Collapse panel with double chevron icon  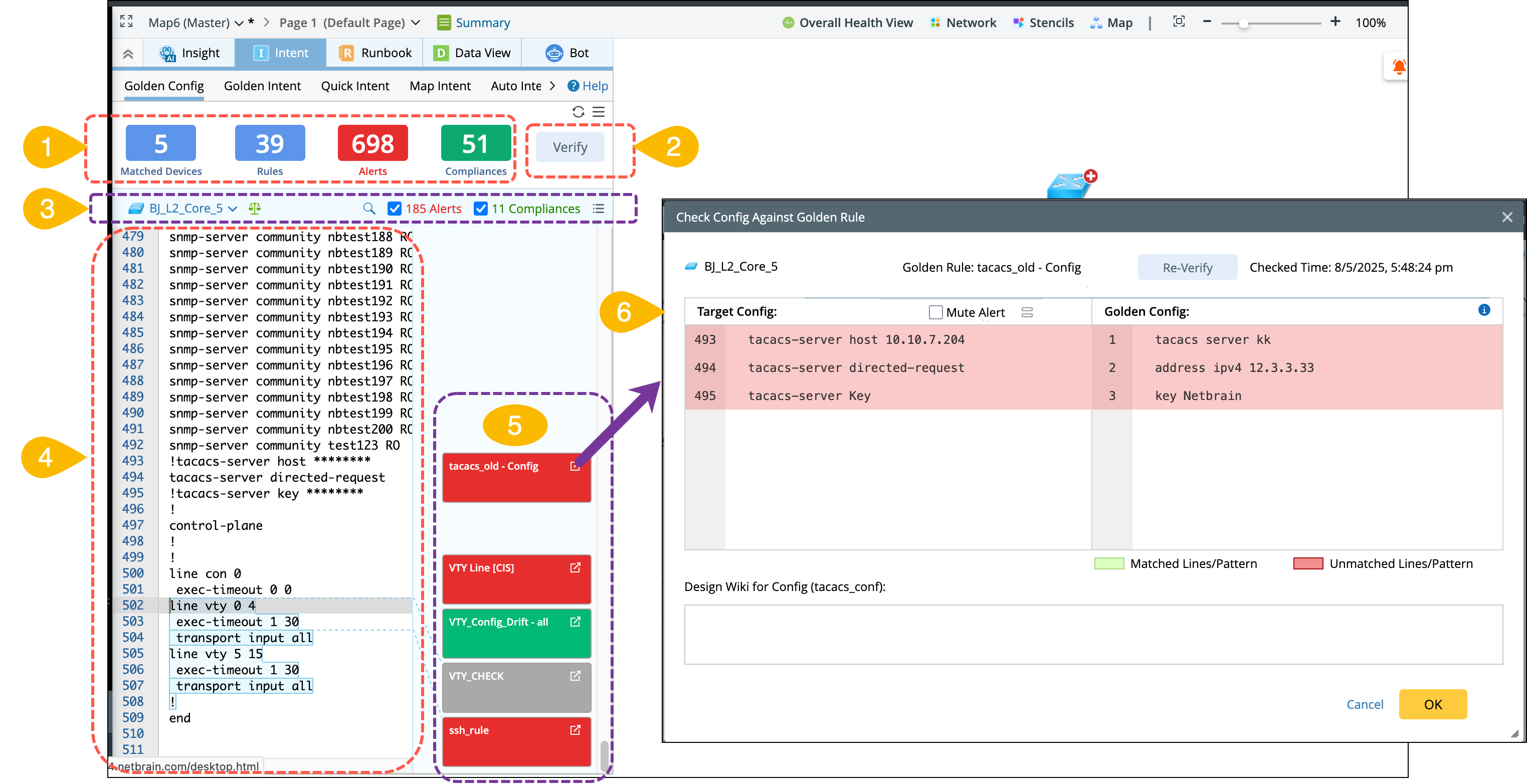(x=127, y=54)
